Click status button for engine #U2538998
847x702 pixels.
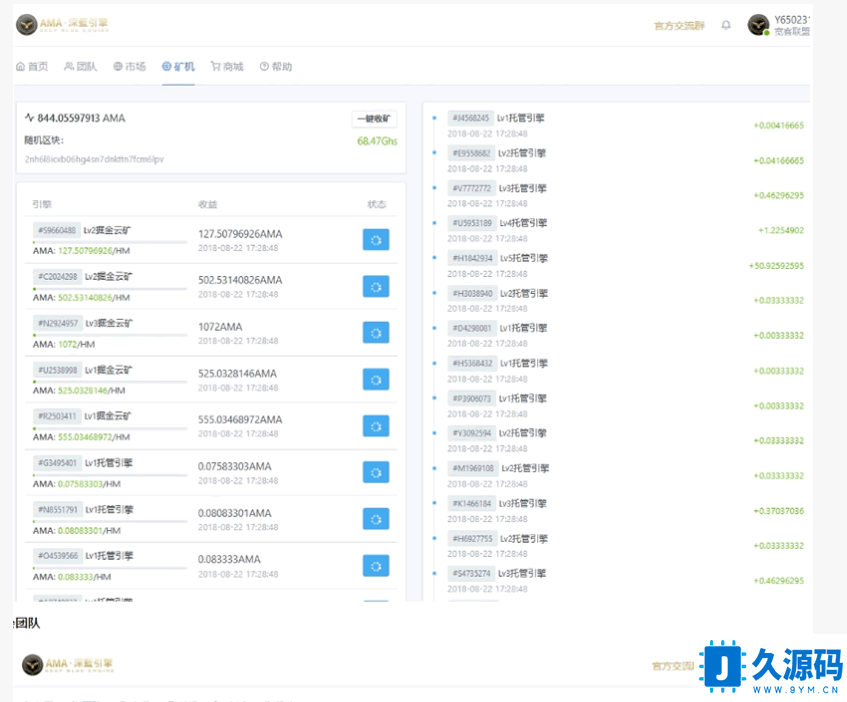pyautogui.click(x=376, y=379)
